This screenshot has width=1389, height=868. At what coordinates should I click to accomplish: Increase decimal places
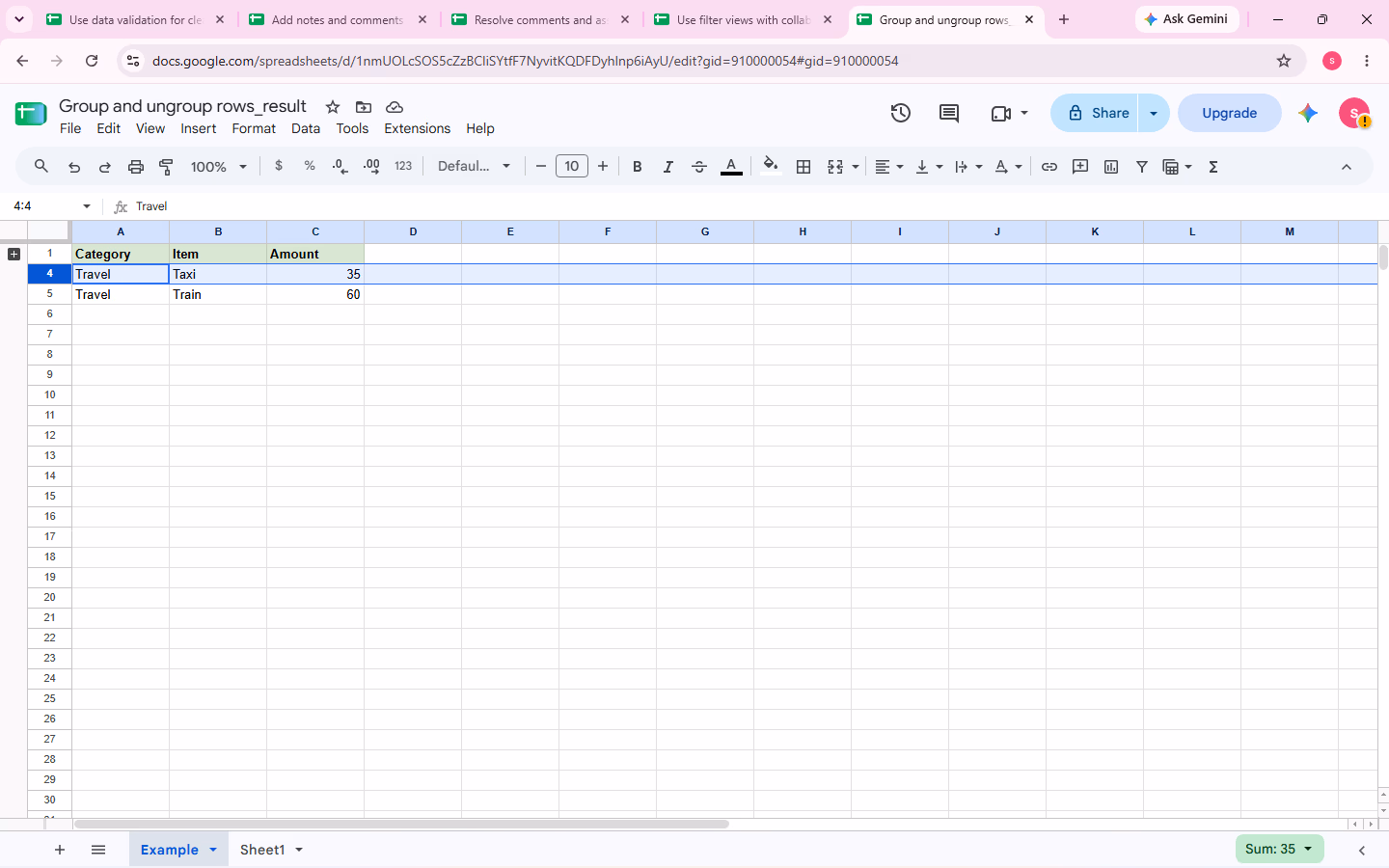point(371,166)
